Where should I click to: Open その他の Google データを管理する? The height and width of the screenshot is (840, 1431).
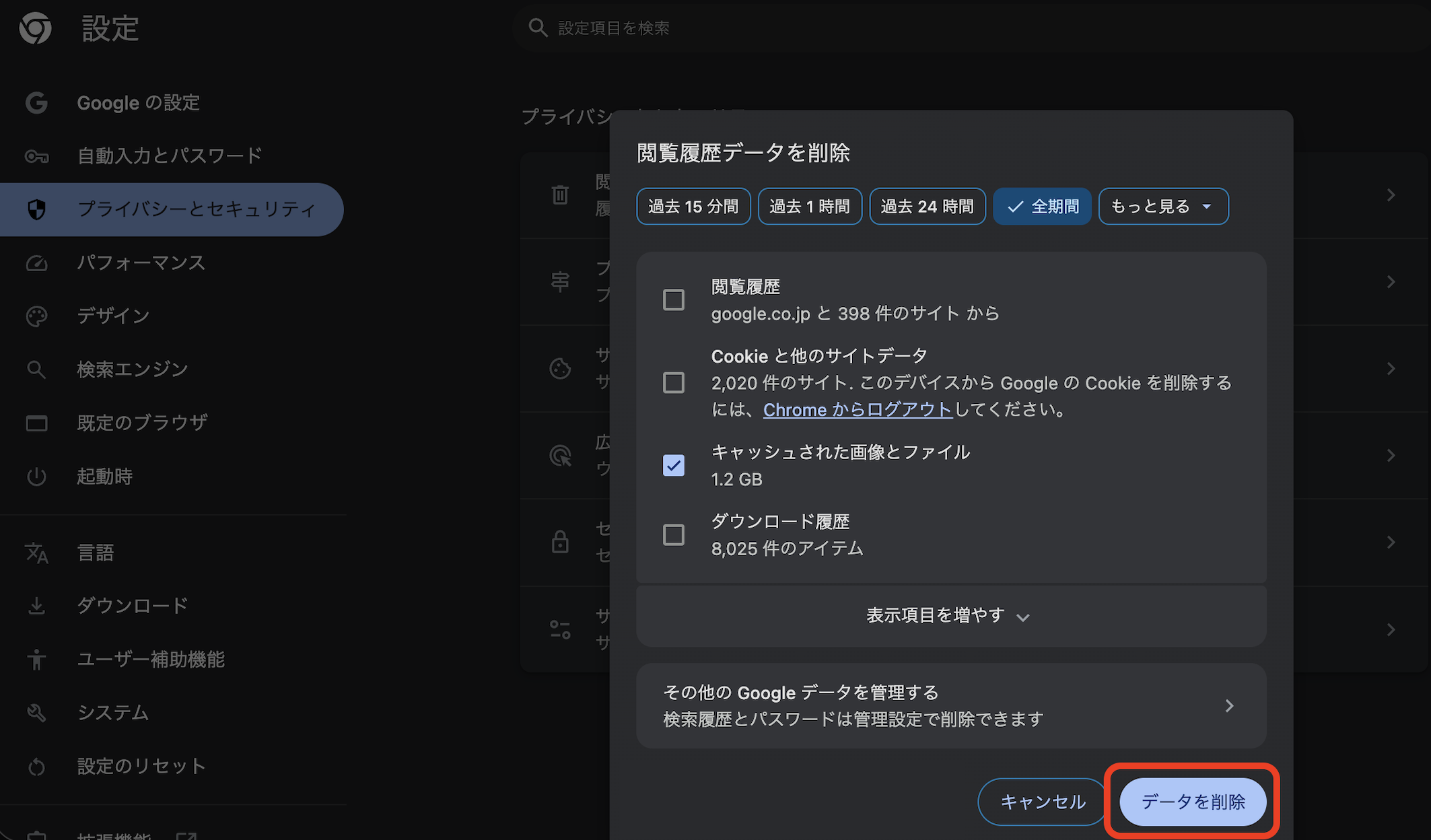click(x=950, y=705)
